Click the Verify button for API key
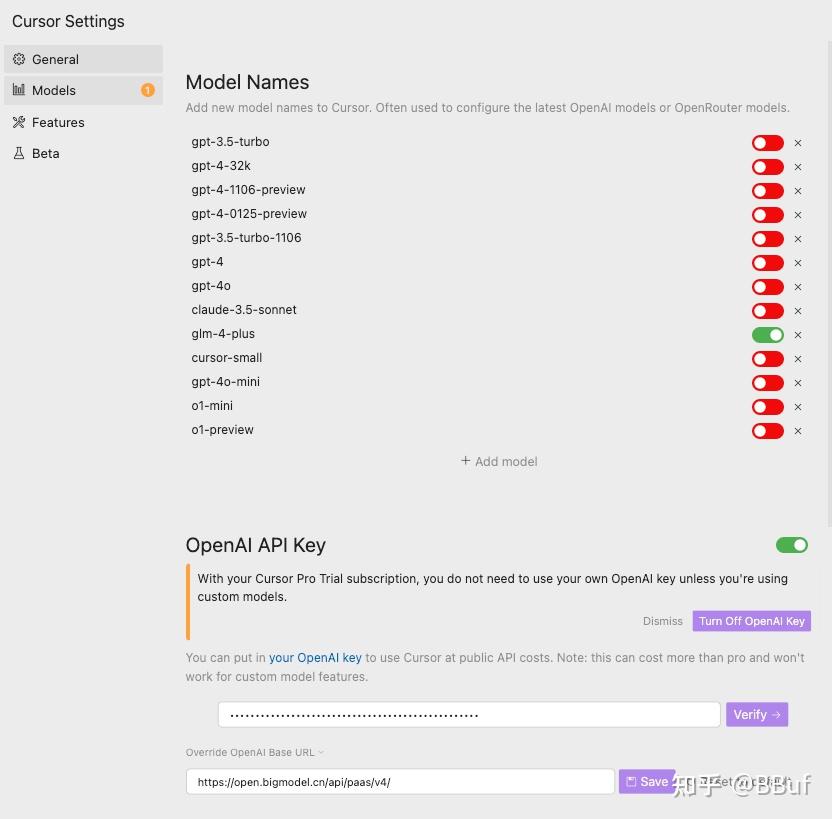 pos(756,714)
